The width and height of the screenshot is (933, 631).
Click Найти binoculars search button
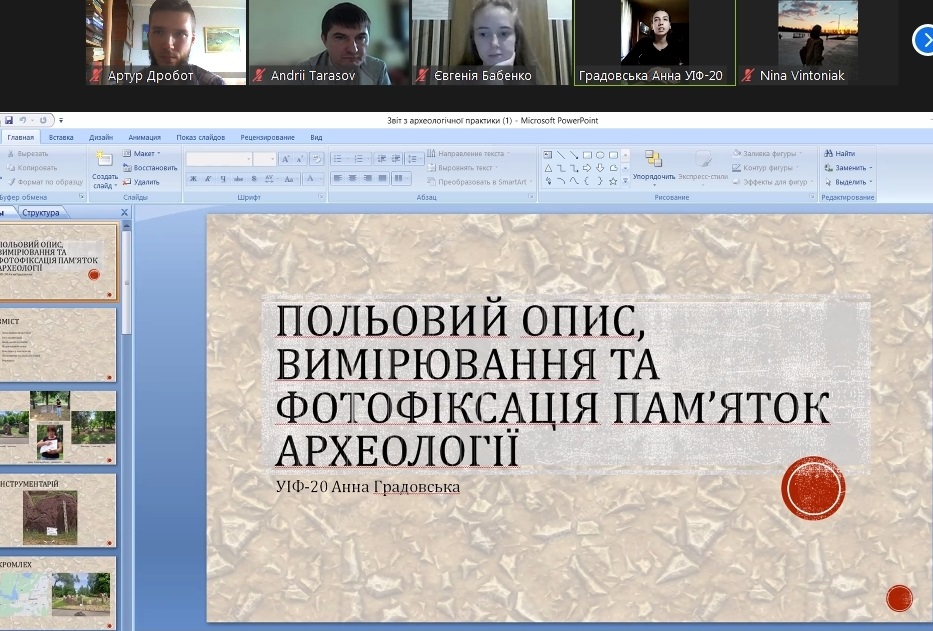[840, 154]
